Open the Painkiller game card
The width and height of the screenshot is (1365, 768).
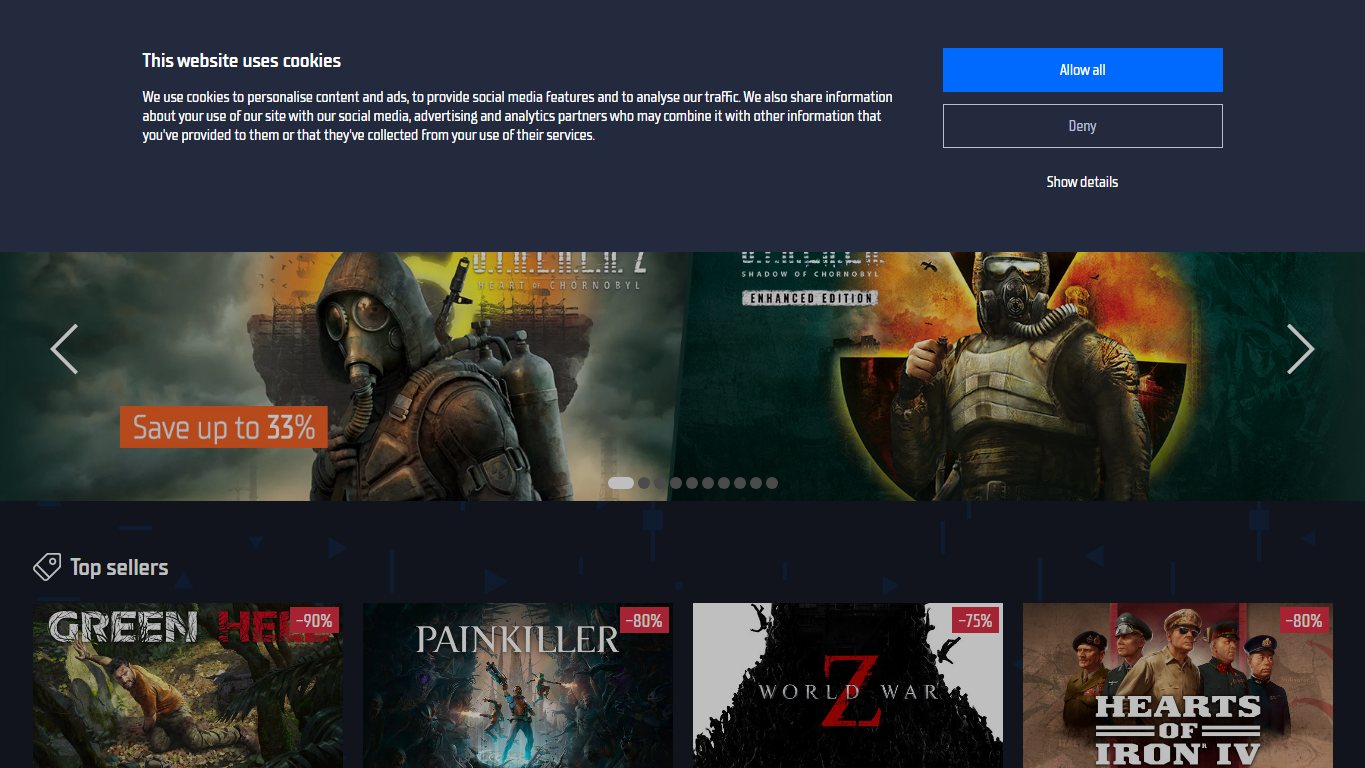[x=518, y=685]
